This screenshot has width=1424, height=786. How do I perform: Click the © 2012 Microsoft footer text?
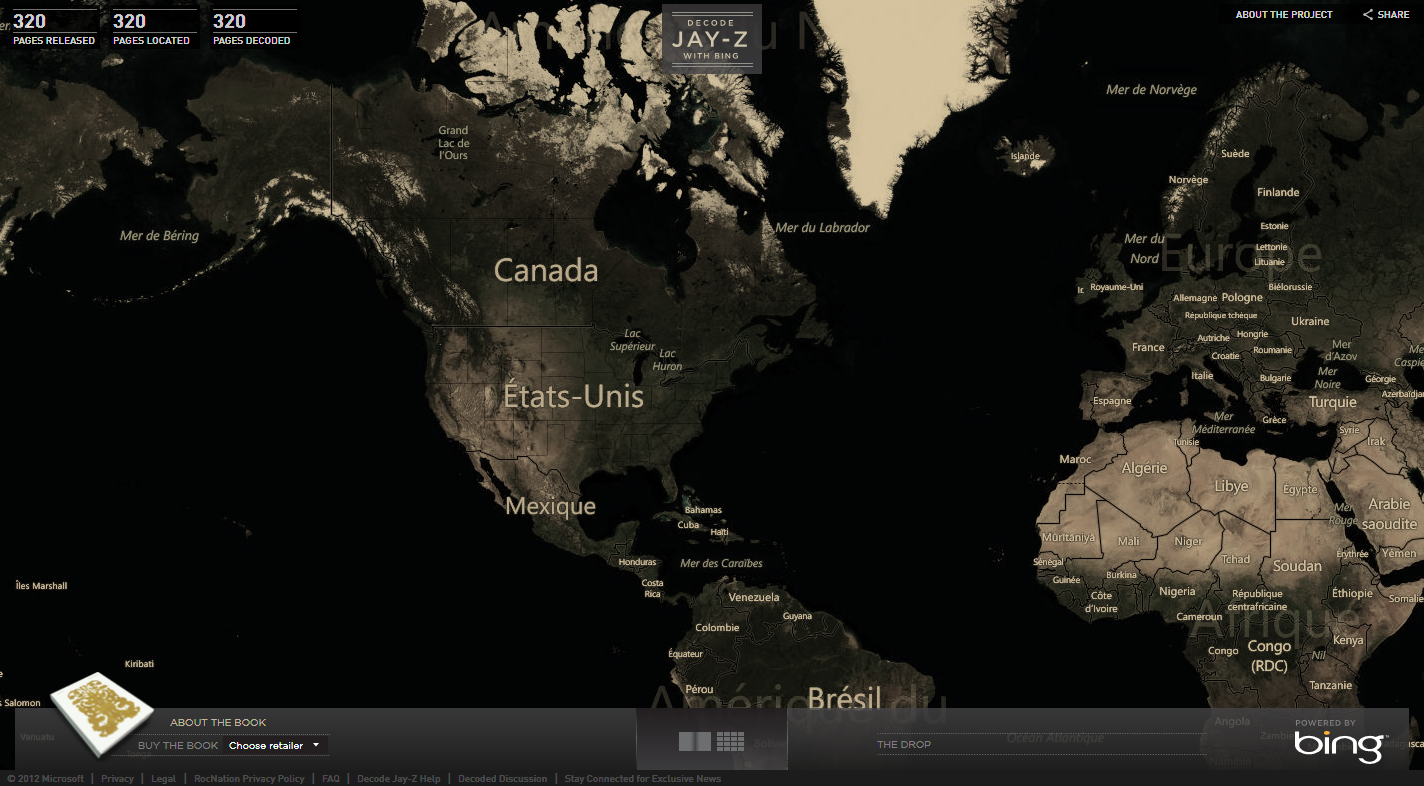[x=45, y=778]
